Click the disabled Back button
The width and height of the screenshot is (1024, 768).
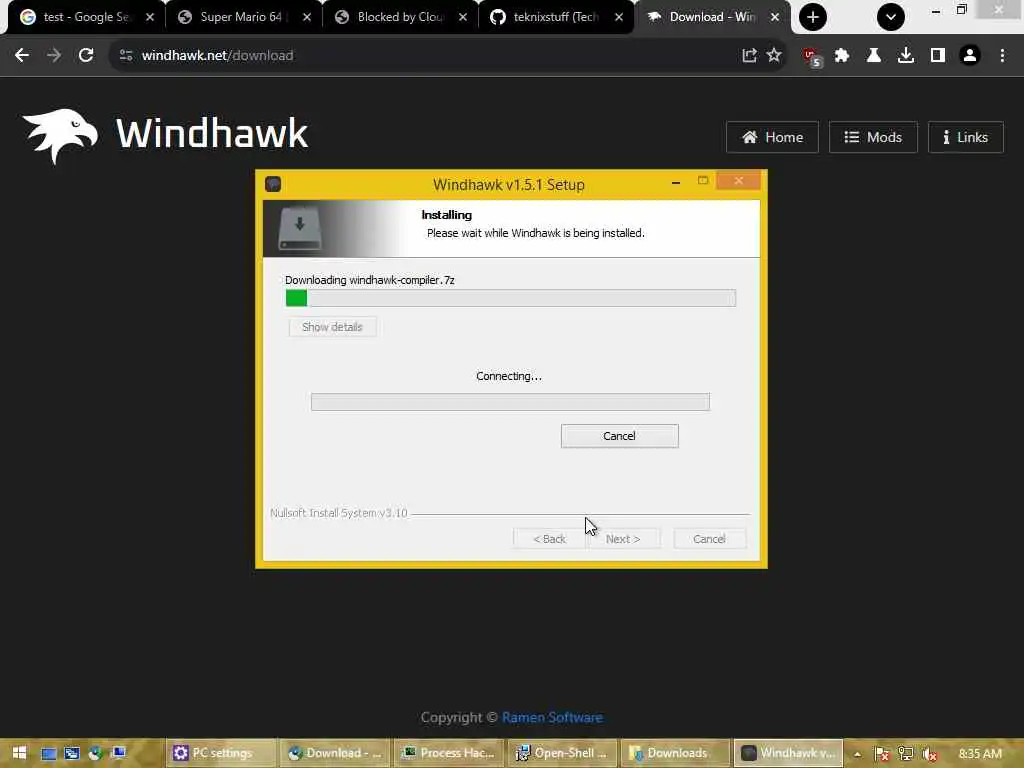tap(549, 539)
